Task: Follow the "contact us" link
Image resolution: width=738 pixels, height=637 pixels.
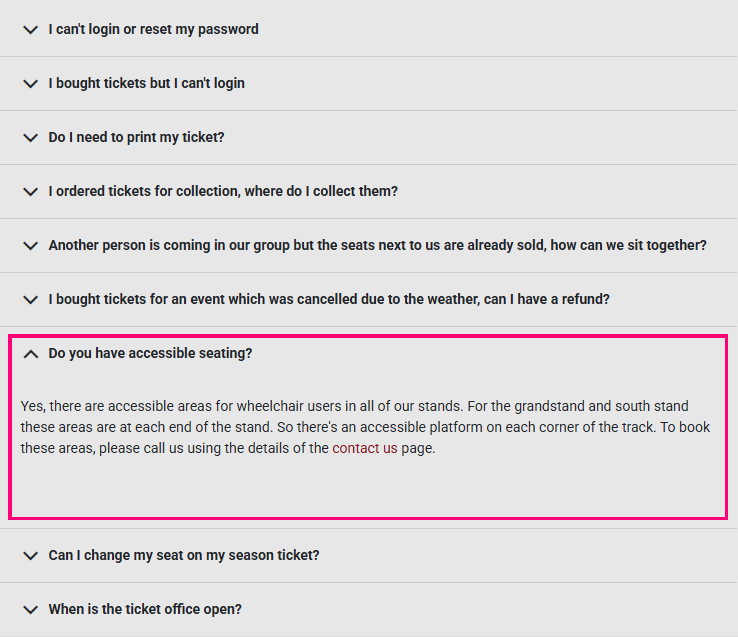Action: tap(365, 449)
